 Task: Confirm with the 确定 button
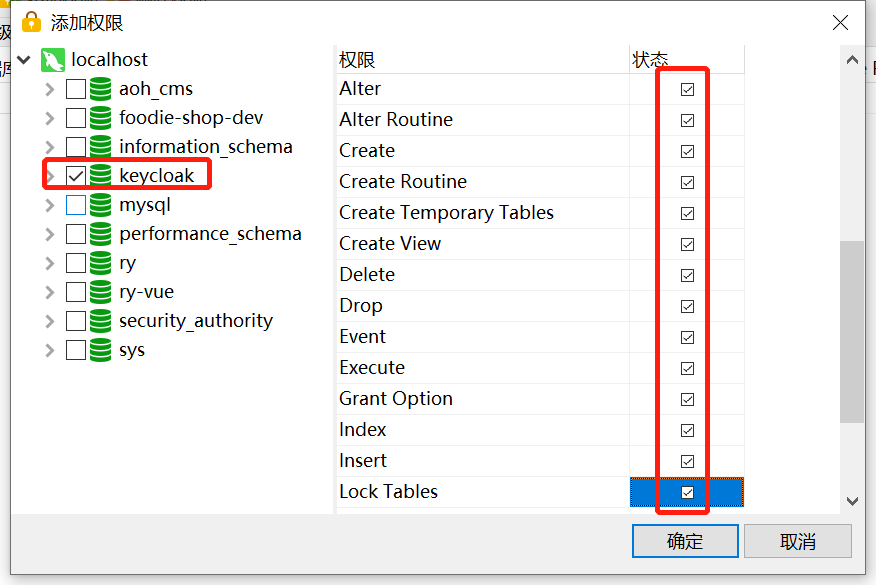click(685, 541)
